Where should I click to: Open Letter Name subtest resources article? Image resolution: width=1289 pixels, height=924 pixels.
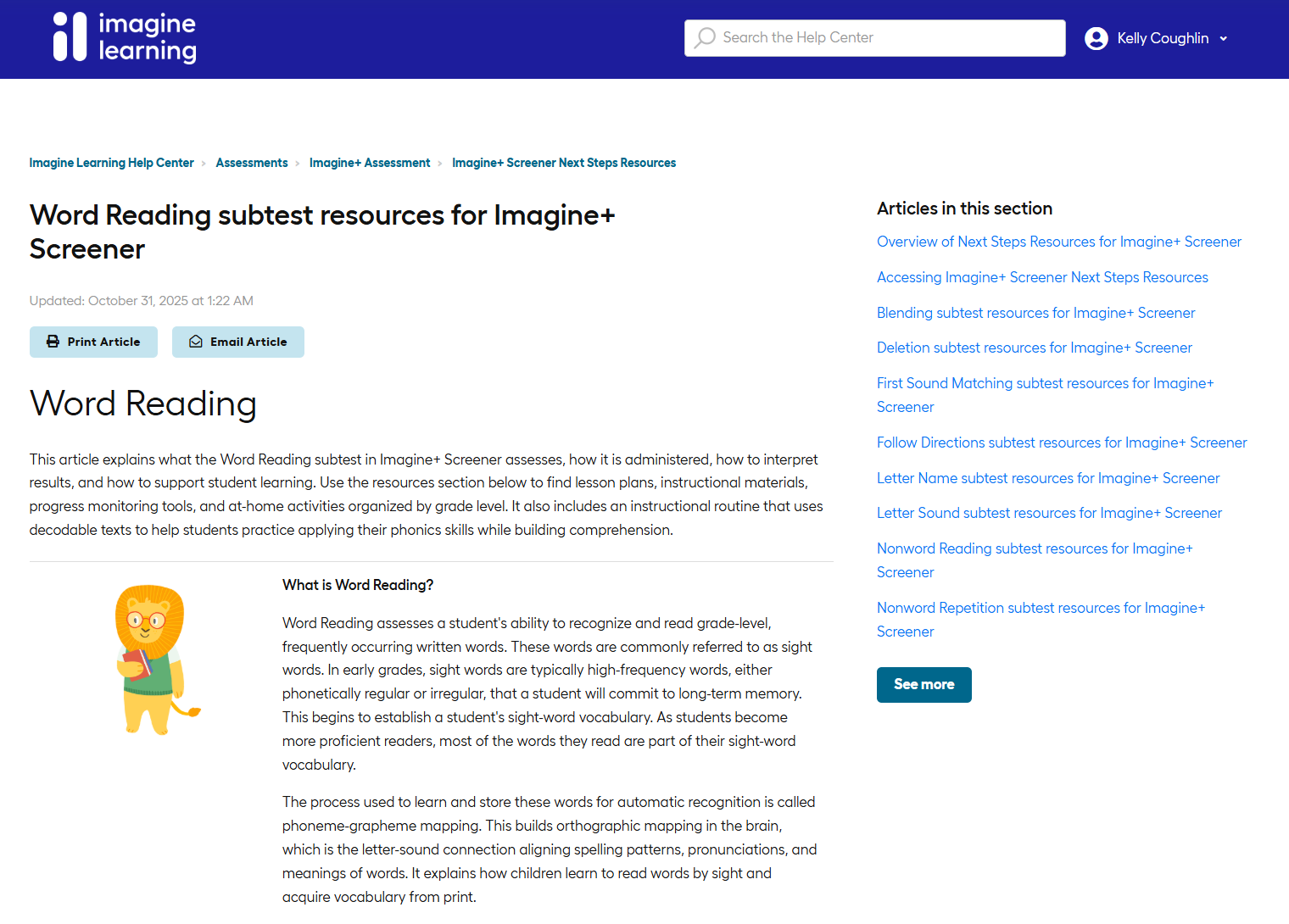[x=1048, y=478]
